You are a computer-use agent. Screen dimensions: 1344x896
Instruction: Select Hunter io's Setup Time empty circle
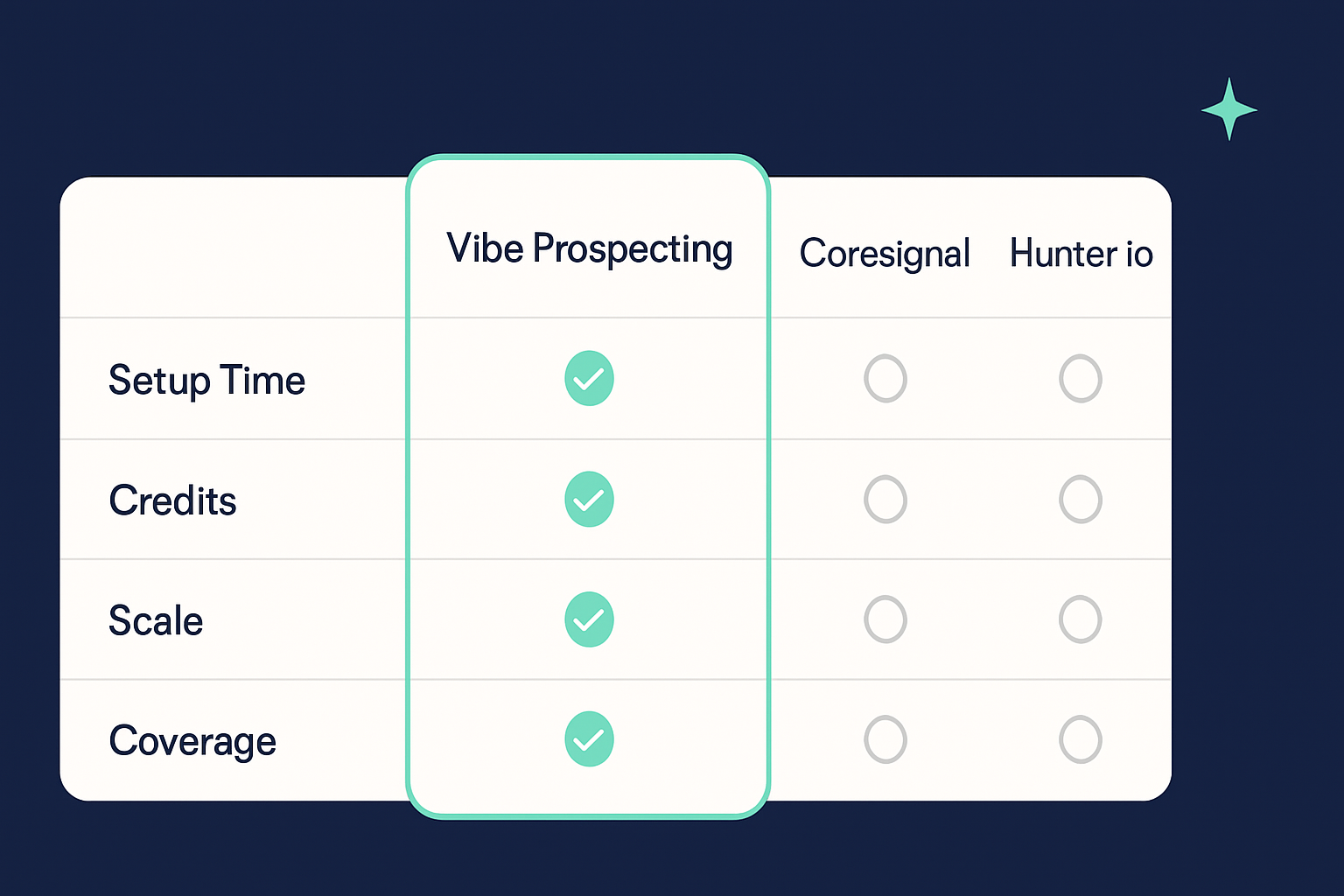click(1081, 378)
